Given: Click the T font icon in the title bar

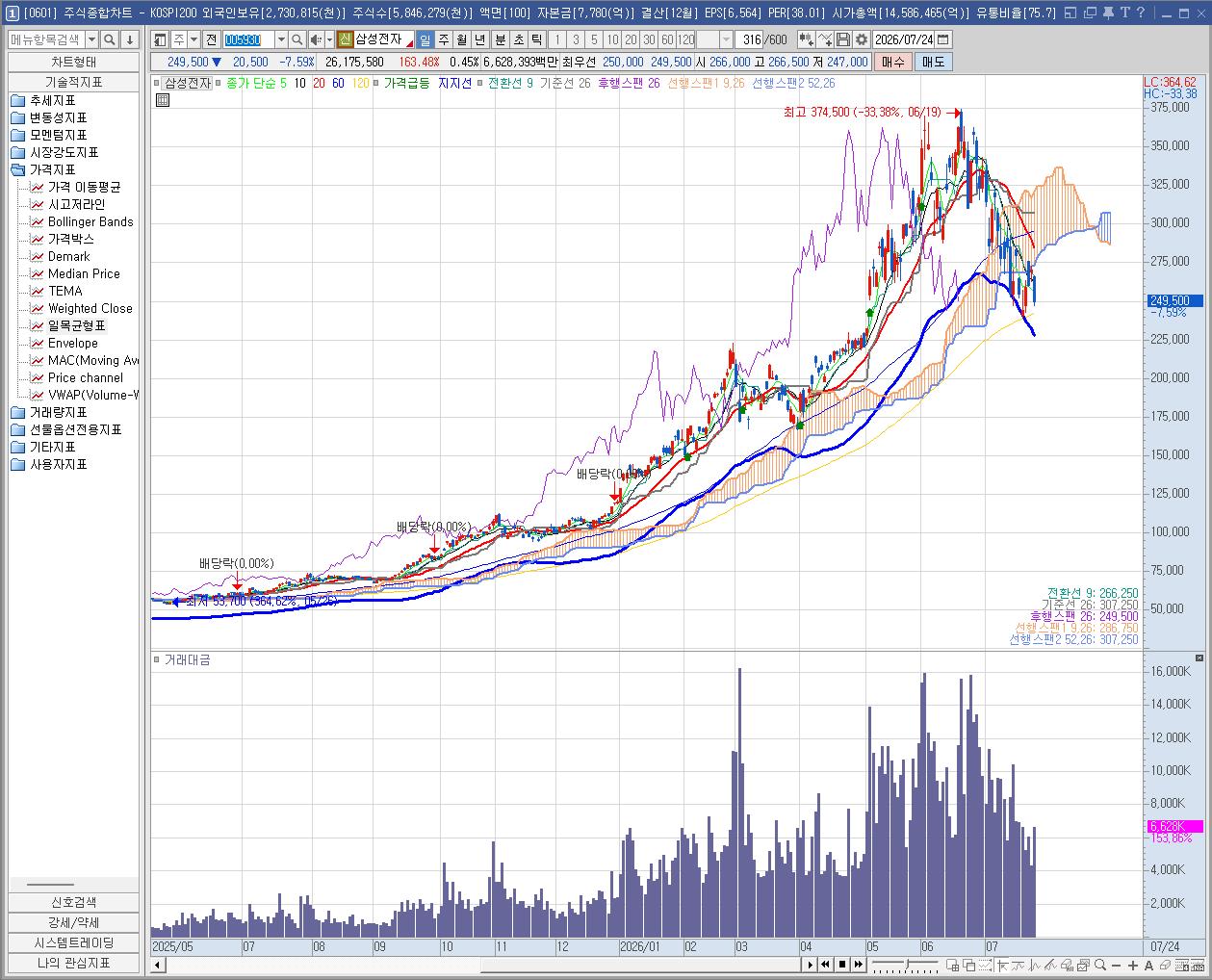Looking at the screenshot, I should pos(1125,13).
